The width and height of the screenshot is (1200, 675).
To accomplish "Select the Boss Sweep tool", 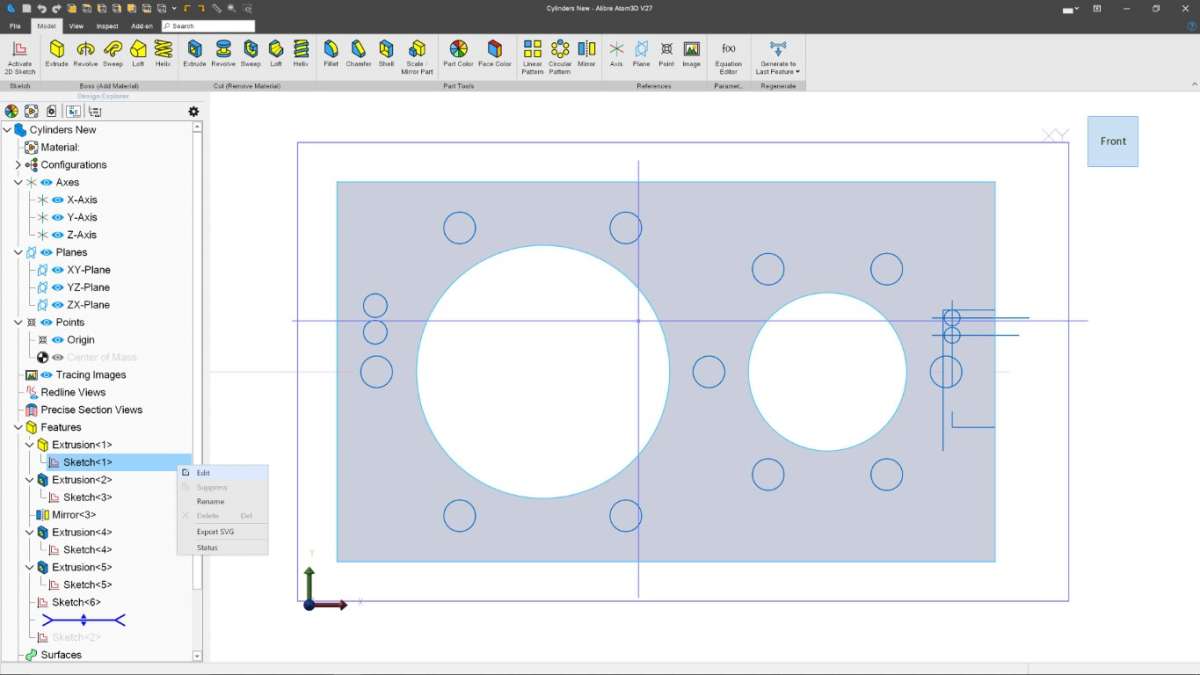I will pos(113,54).
